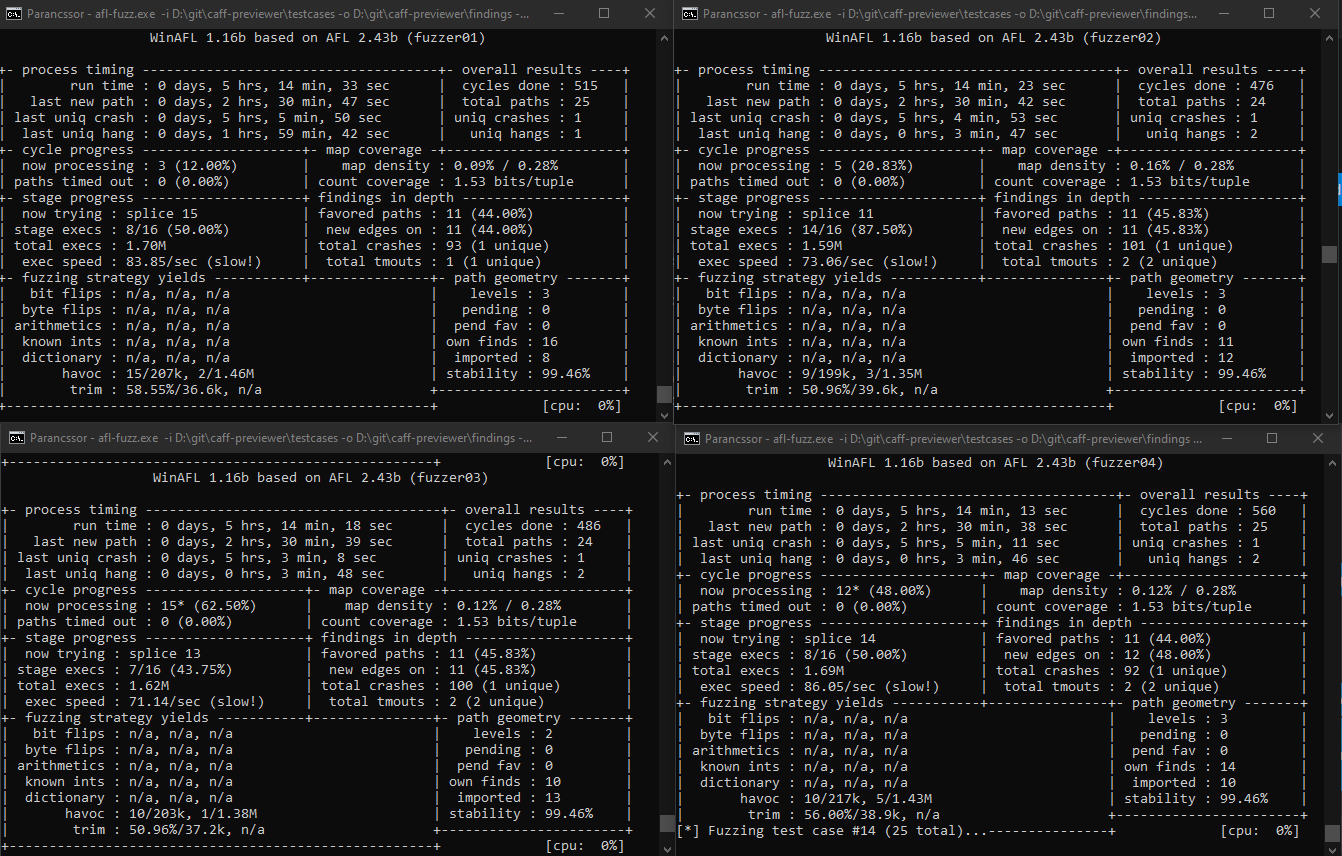Close the fuzzer02 console window
Image resolution: width=1342 pixels, height=856 pixels.
click(1316, 13)
